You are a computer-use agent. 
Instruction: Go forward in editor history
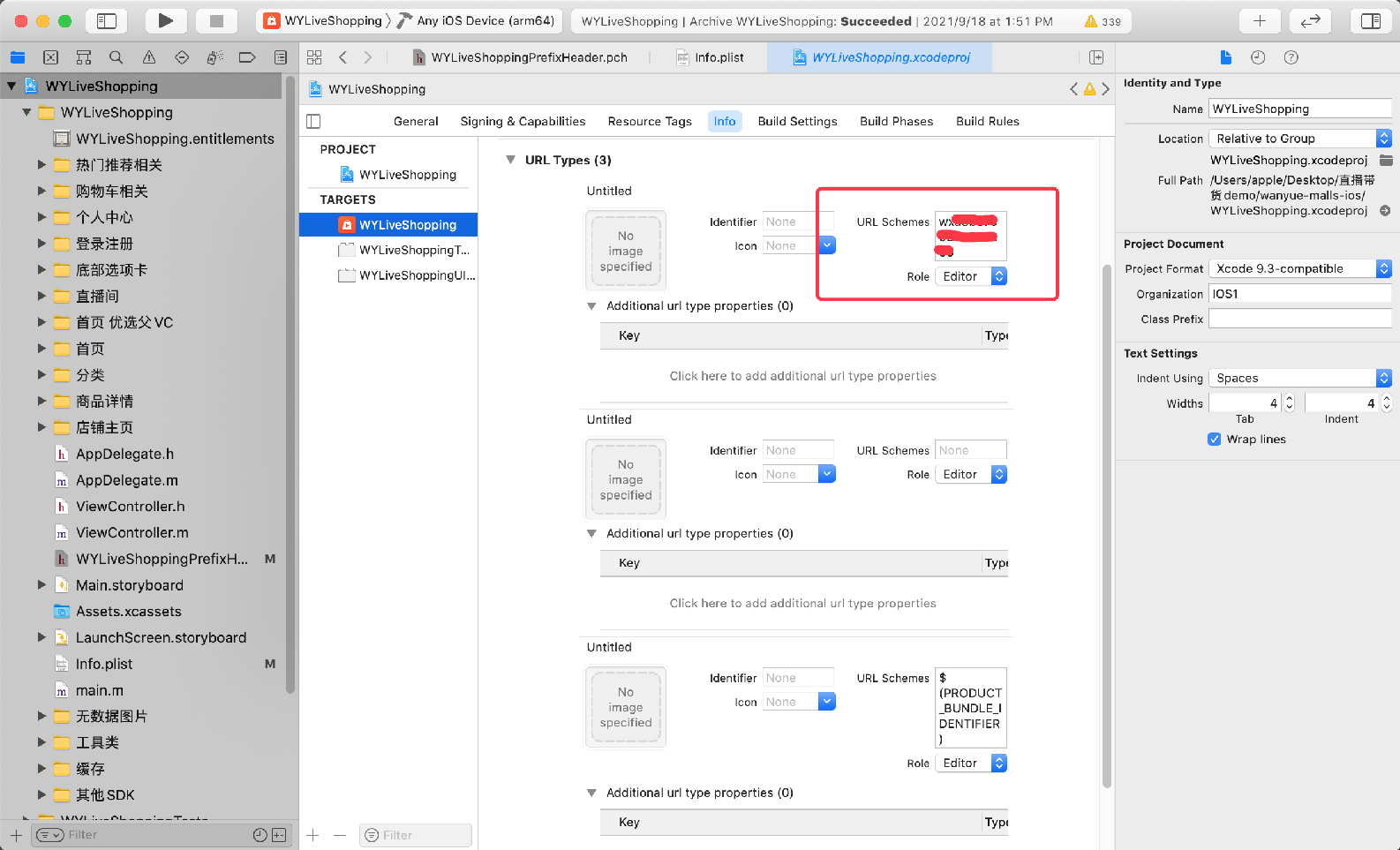pos(368,57)
